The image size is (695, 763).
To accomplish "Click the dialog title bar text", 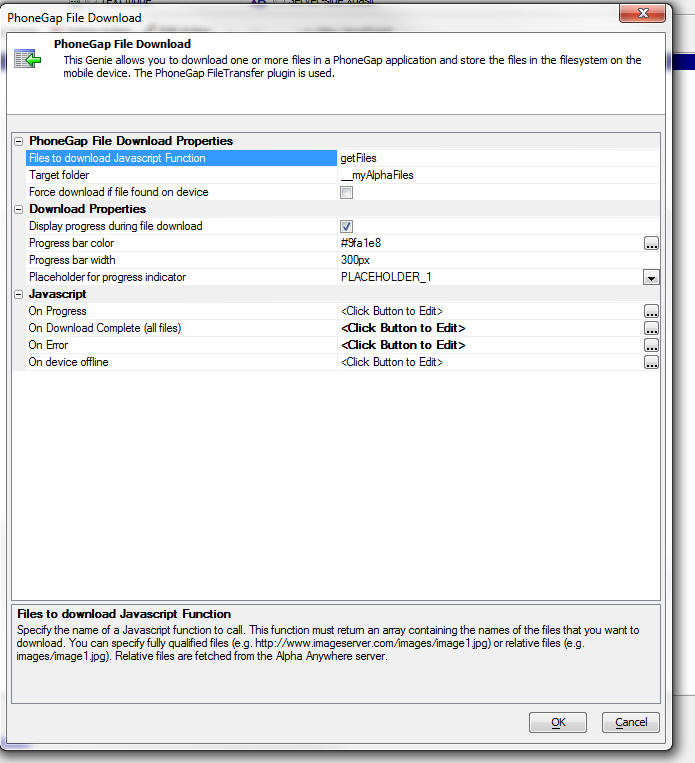I will click(74, 18).
